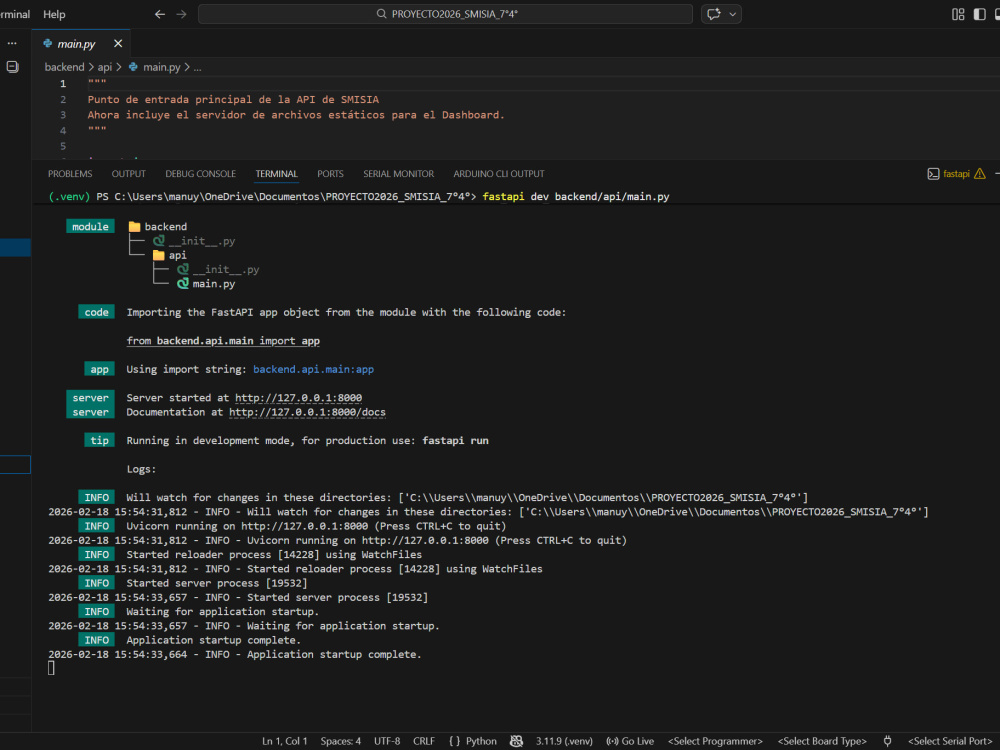Open Select Programmer status item
Screen dimensions: 1000x750
pyautogui.click(x=715, y=741)
